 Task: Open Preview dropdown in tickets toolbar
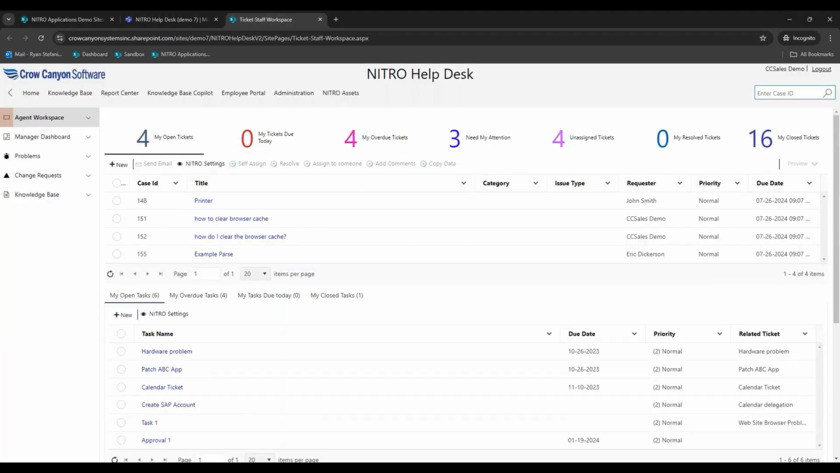802,164
